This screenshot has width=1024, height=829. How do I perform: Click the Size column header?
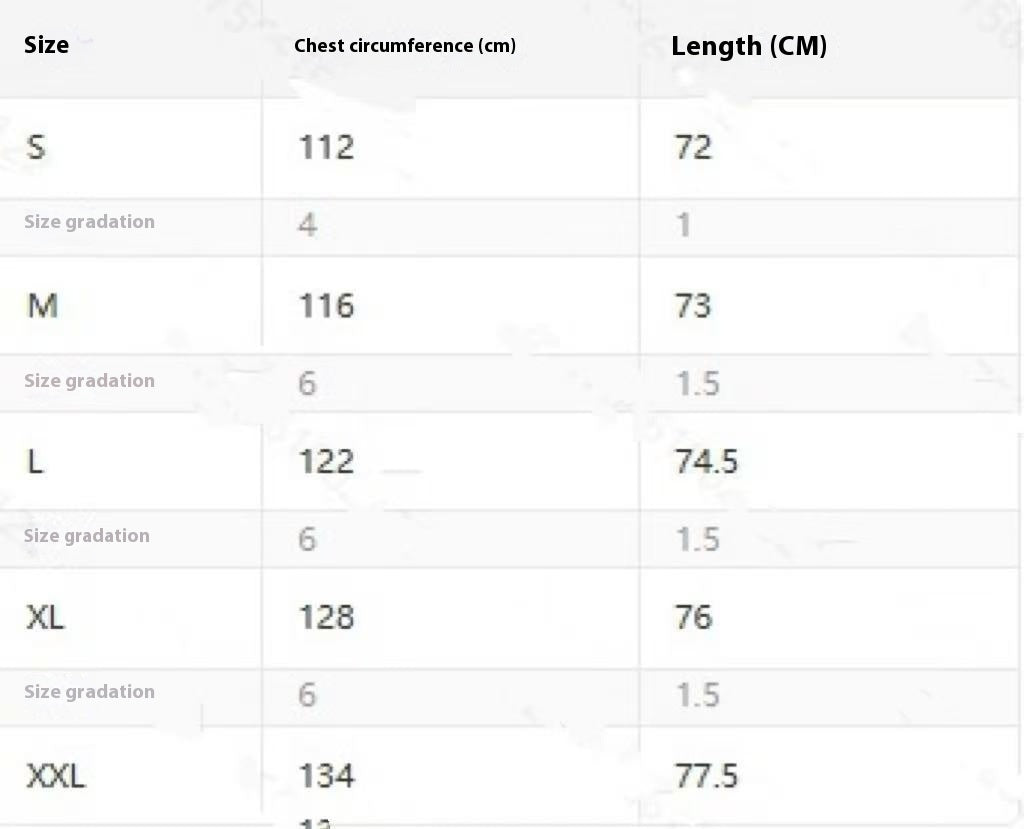(x=46, y=45)
